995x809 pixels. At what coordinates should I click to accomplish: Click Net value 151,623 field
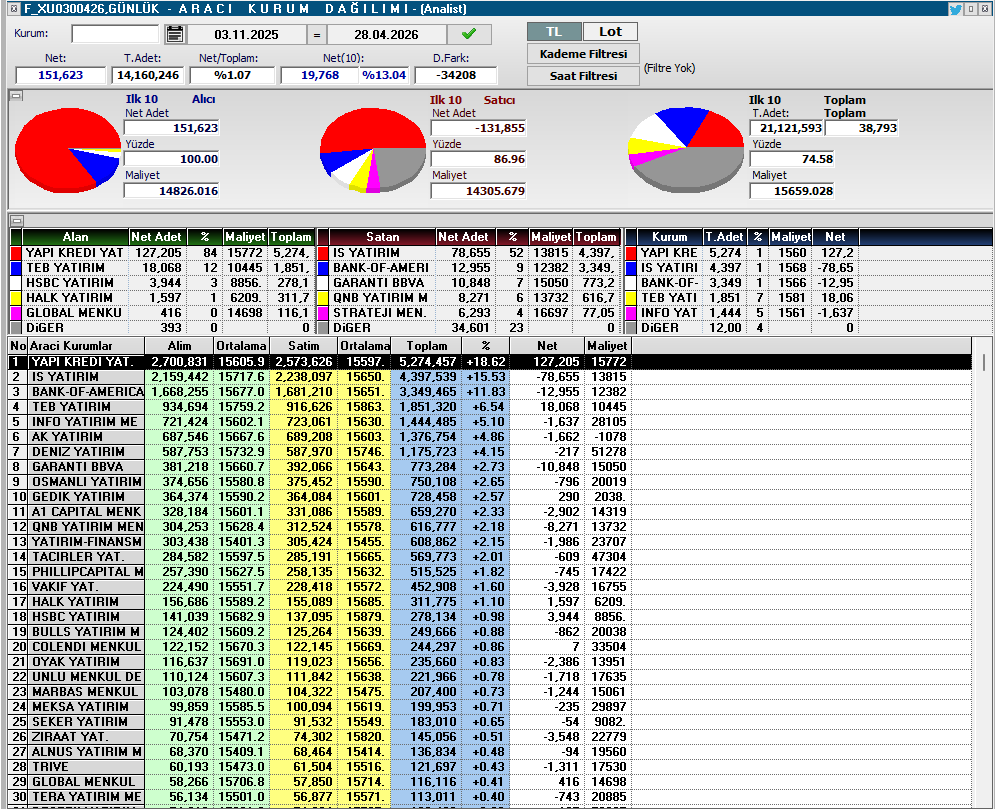pyautogui.click(x=61, y=75)
